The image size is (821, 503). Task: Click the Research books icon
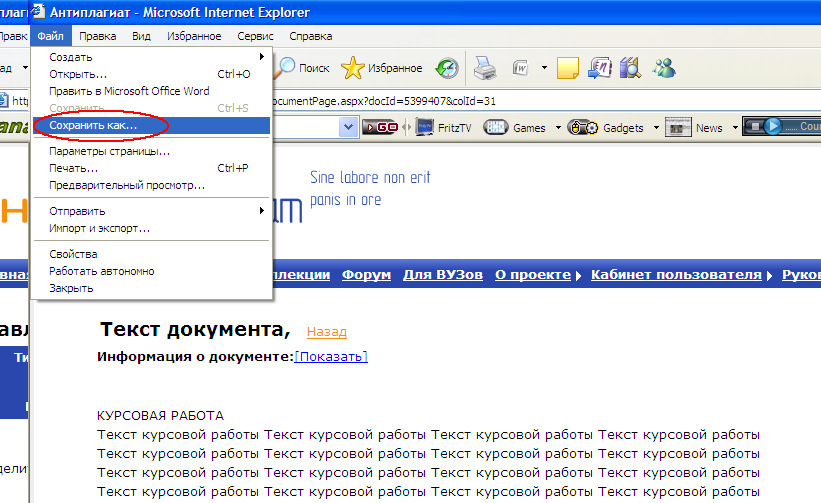coord(630,68)
